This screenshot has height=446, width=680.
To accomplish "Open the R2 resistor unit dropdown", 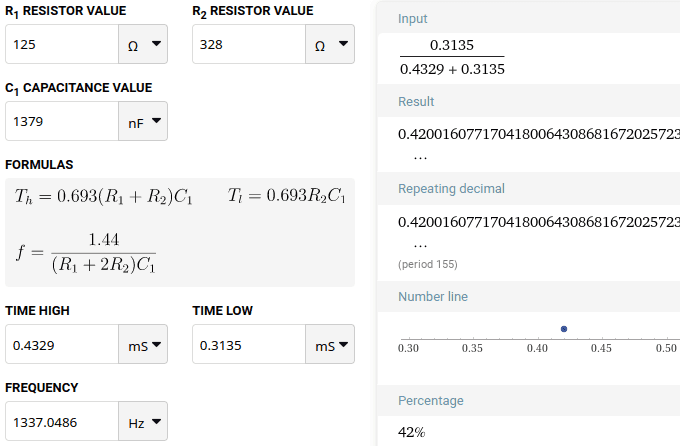I will pos(330,44).
